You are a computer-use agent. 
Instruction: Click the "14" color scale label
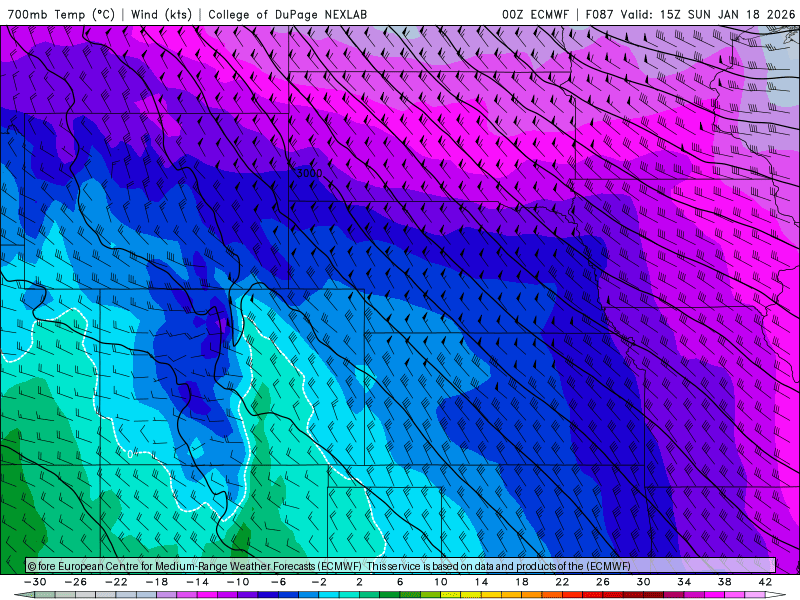click(481, 582)
